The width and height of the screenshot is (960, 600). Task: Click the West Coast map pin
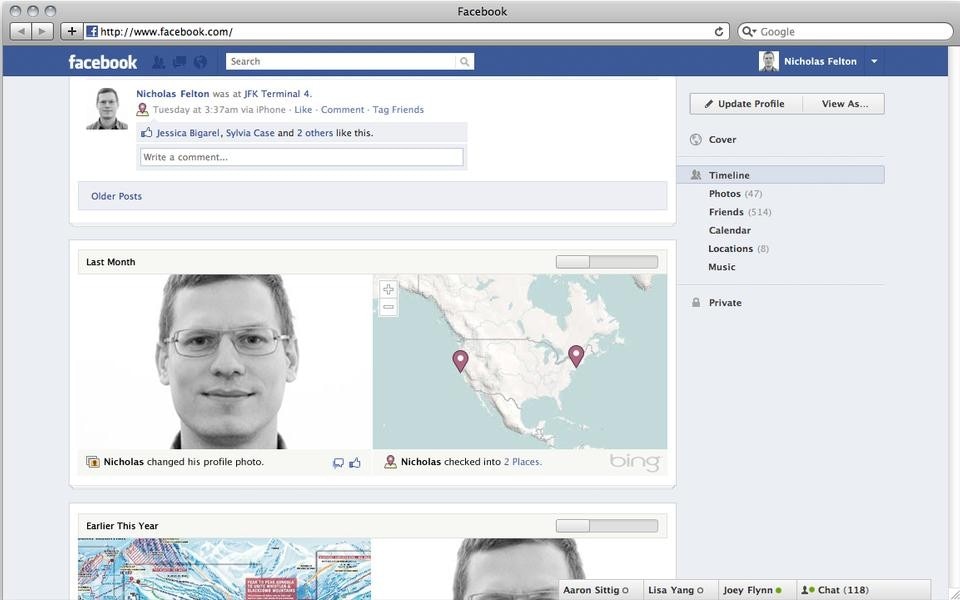(460, 361)
